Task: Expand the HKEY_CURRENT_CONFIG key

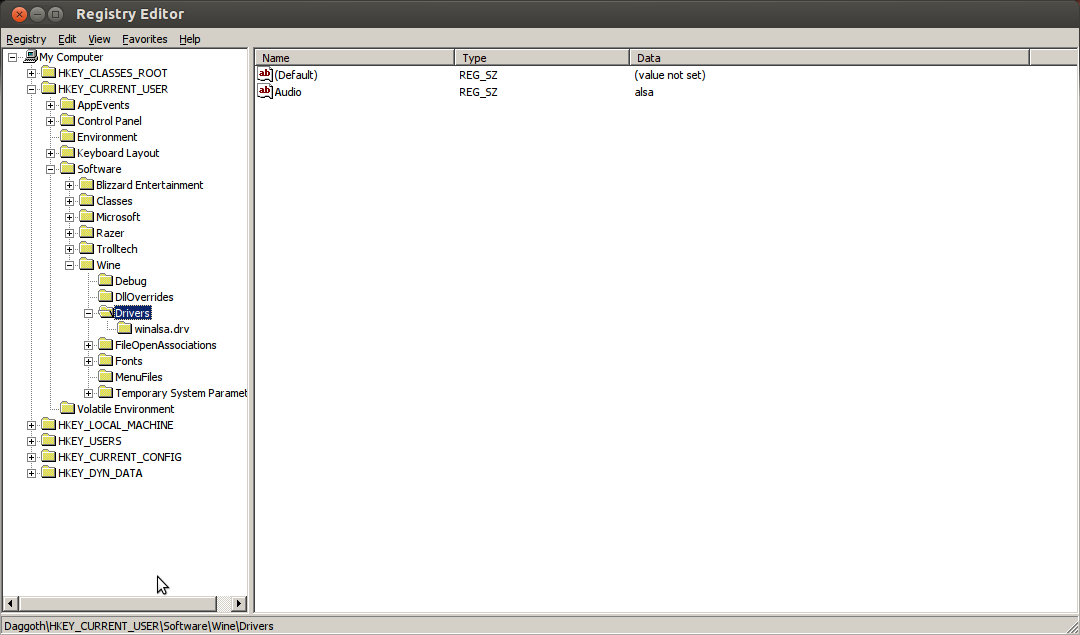Action: [32, 457]
